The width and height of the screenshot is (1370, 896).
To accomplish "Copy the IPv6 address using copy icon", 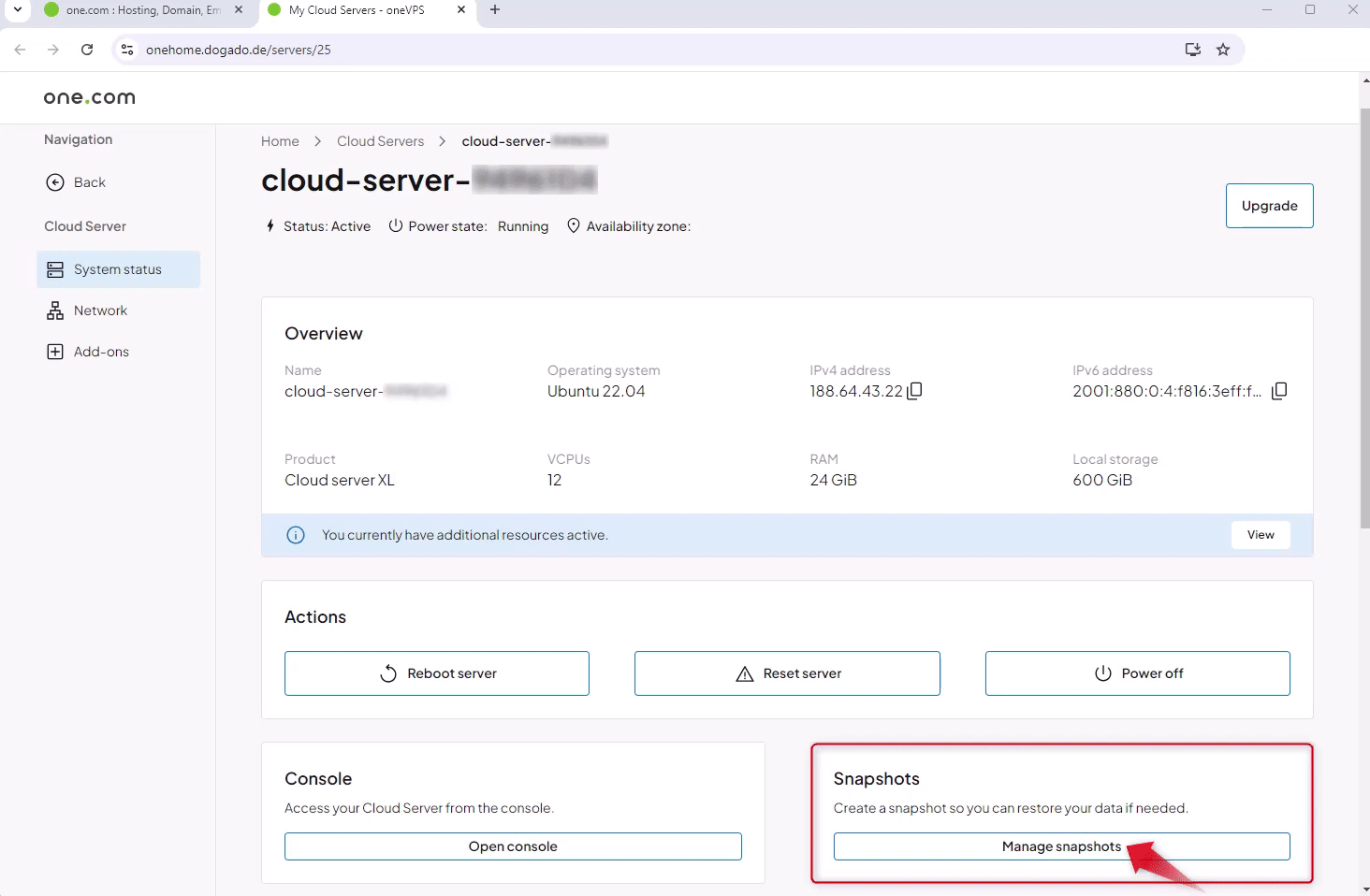I will (1279, 391).
